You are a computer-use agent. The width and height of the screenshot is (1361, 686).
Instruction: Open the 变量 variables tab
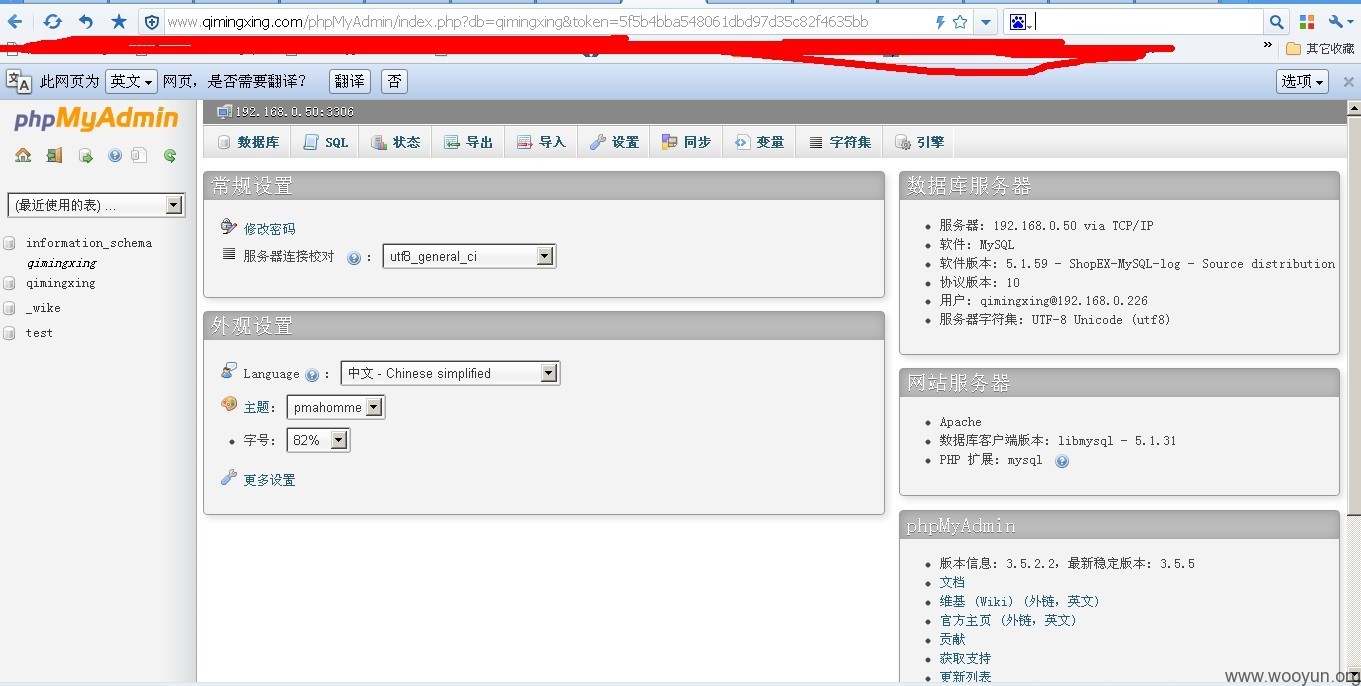(759, 142)
